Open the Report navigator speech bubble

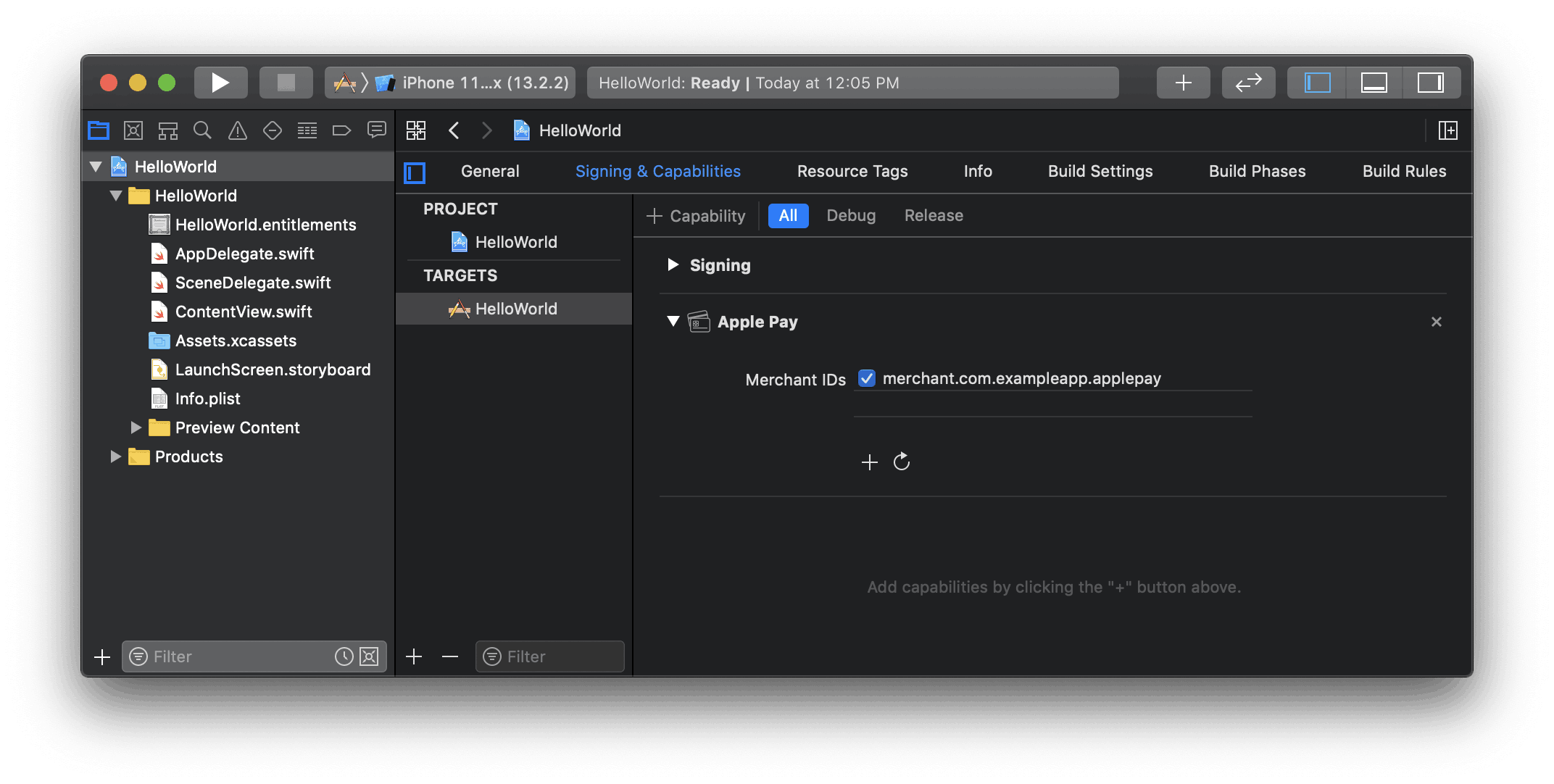377,130
